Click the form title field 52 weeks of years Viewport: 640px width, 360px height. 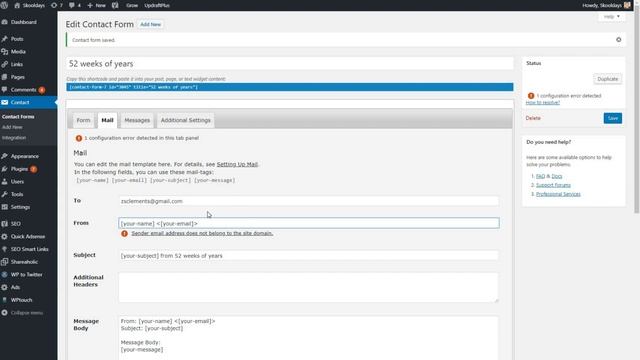point(289,64)
